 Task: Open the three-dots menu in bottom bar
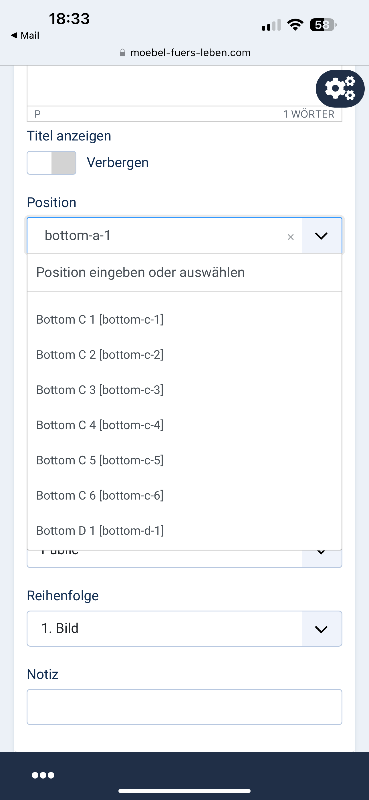click(43, 776)
